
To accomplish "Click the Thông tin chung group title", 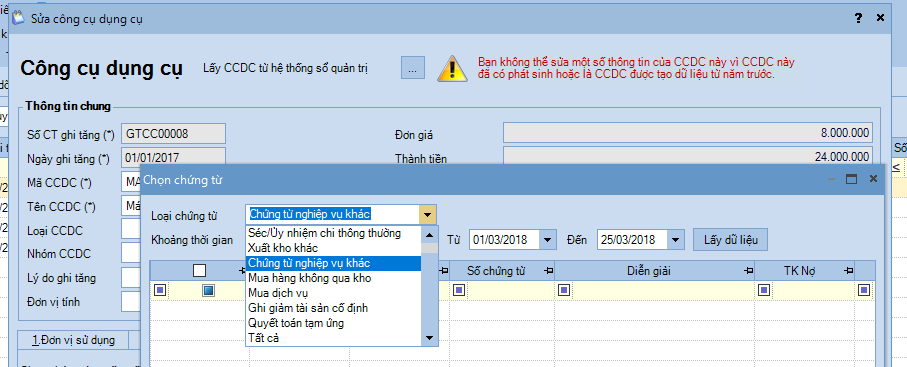I will coord(68,107).
